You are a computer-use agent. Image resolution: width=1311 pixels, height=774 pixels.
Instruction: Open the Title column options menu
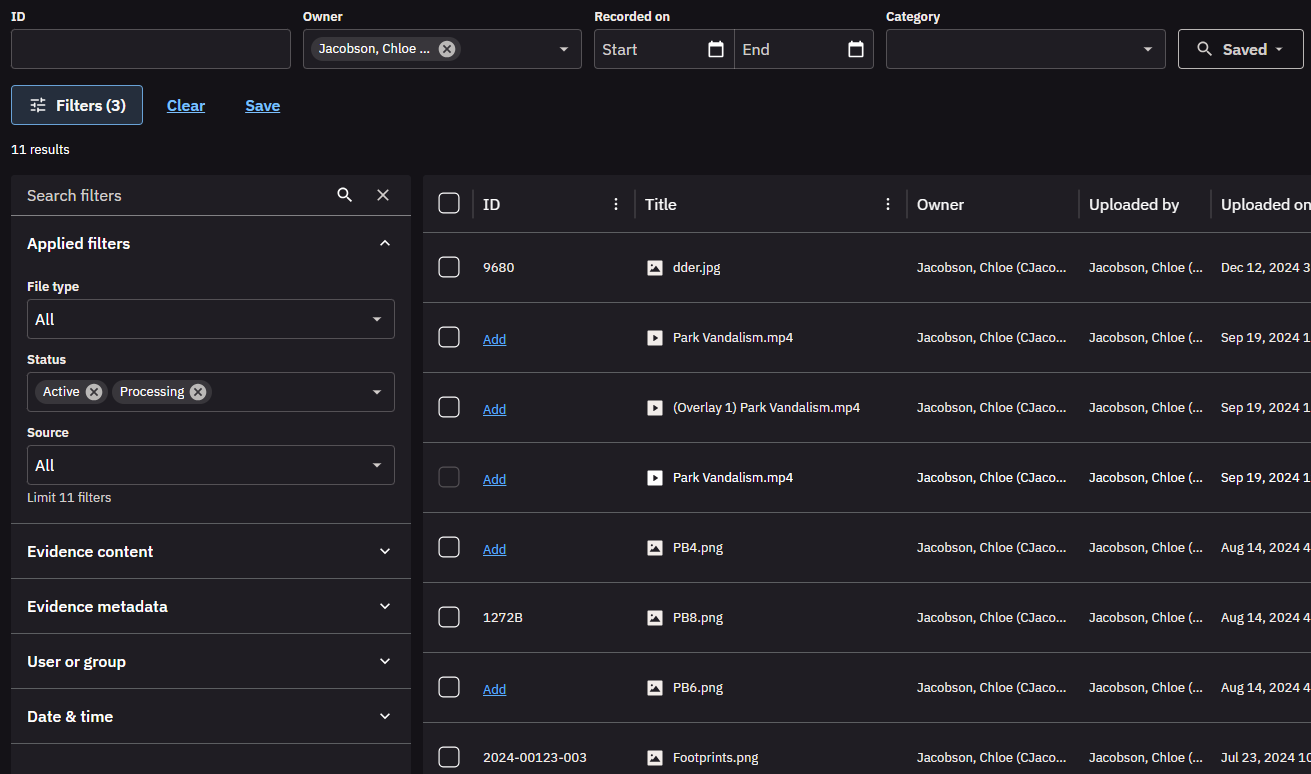(888, 204)
